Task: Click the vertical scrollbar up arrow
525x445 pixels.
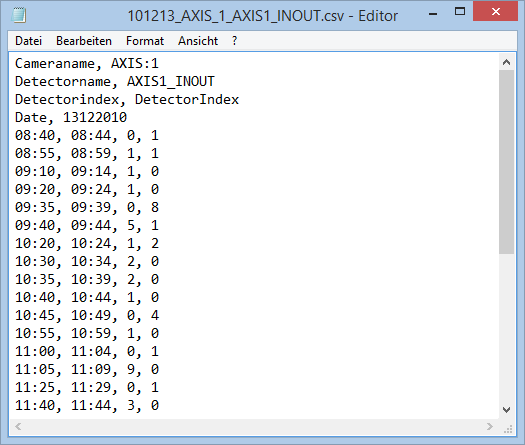Action: click(x=506, y=62)
